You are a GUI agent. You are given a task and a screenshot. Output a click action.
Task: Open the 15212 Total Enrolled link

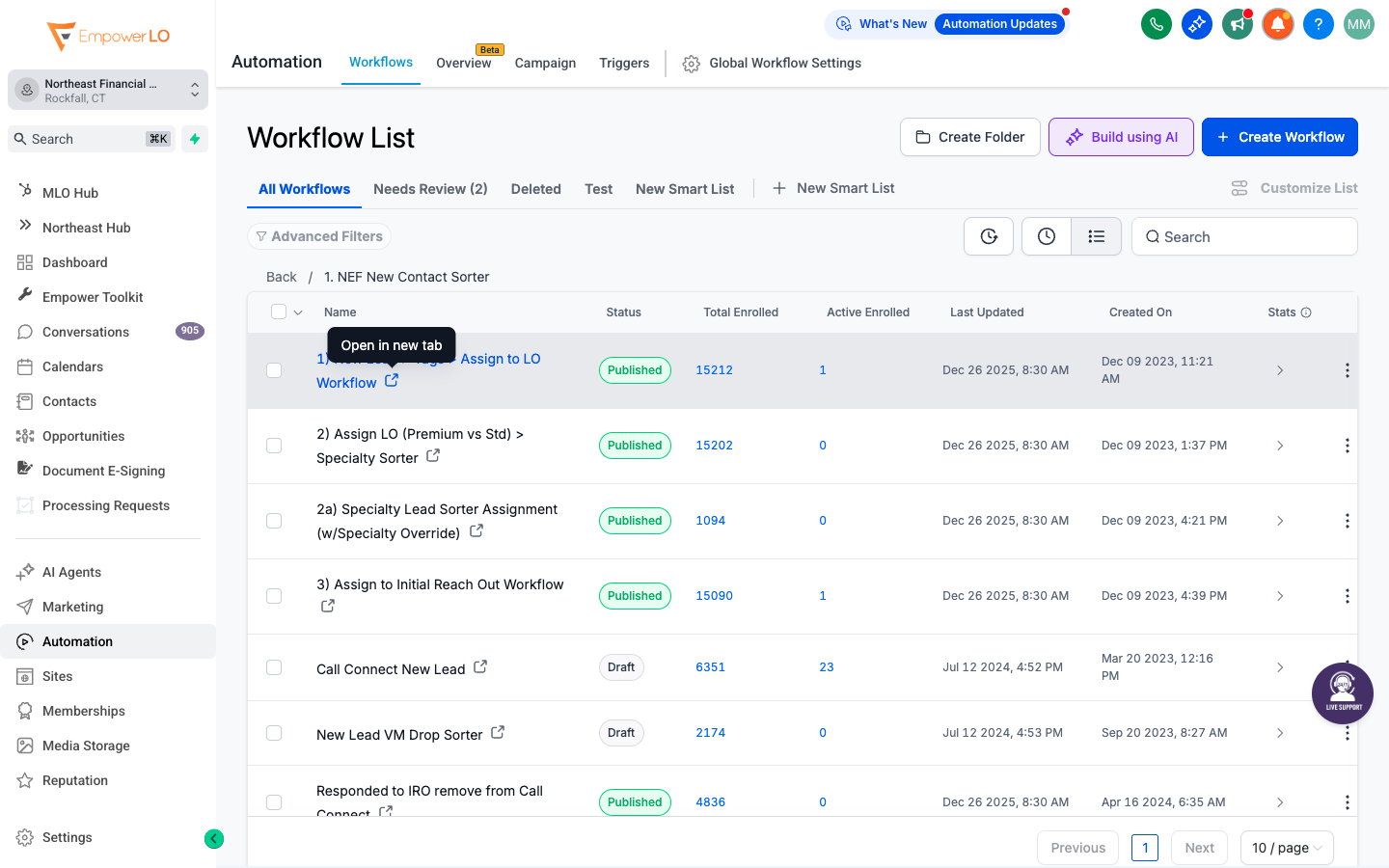click(714, 369)
